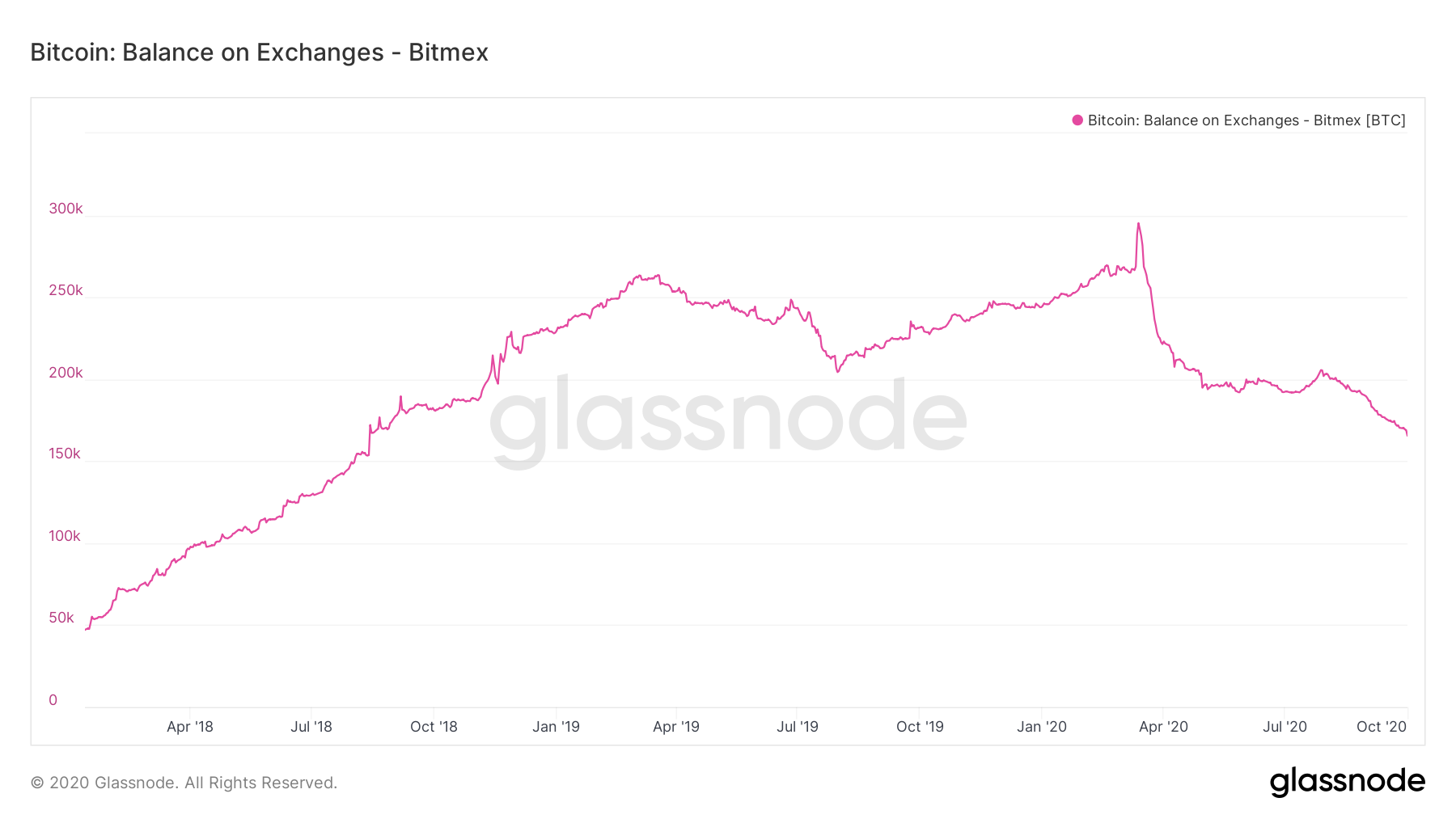This screenshot has height=819, width=1456.
Task: Click the Jul '18 x-axis label
Action: 311,726
